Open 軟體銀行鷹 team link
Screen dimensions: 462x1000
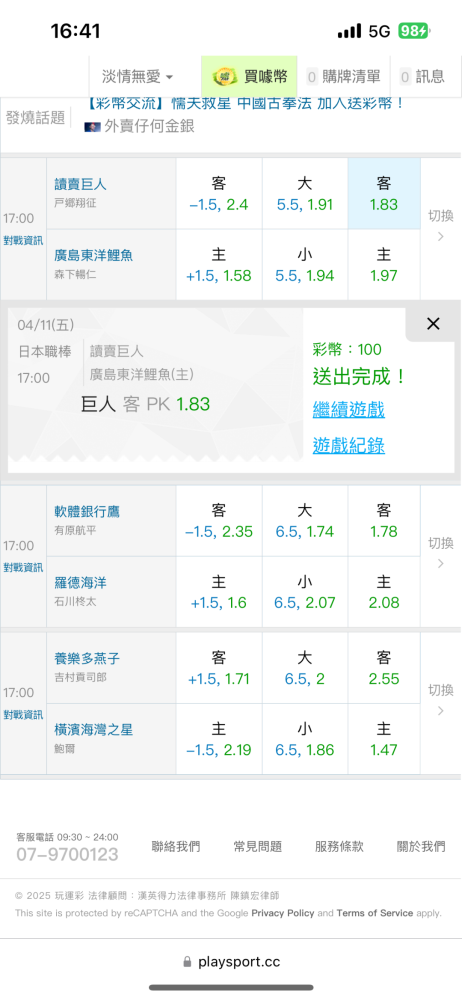point(87,511)
